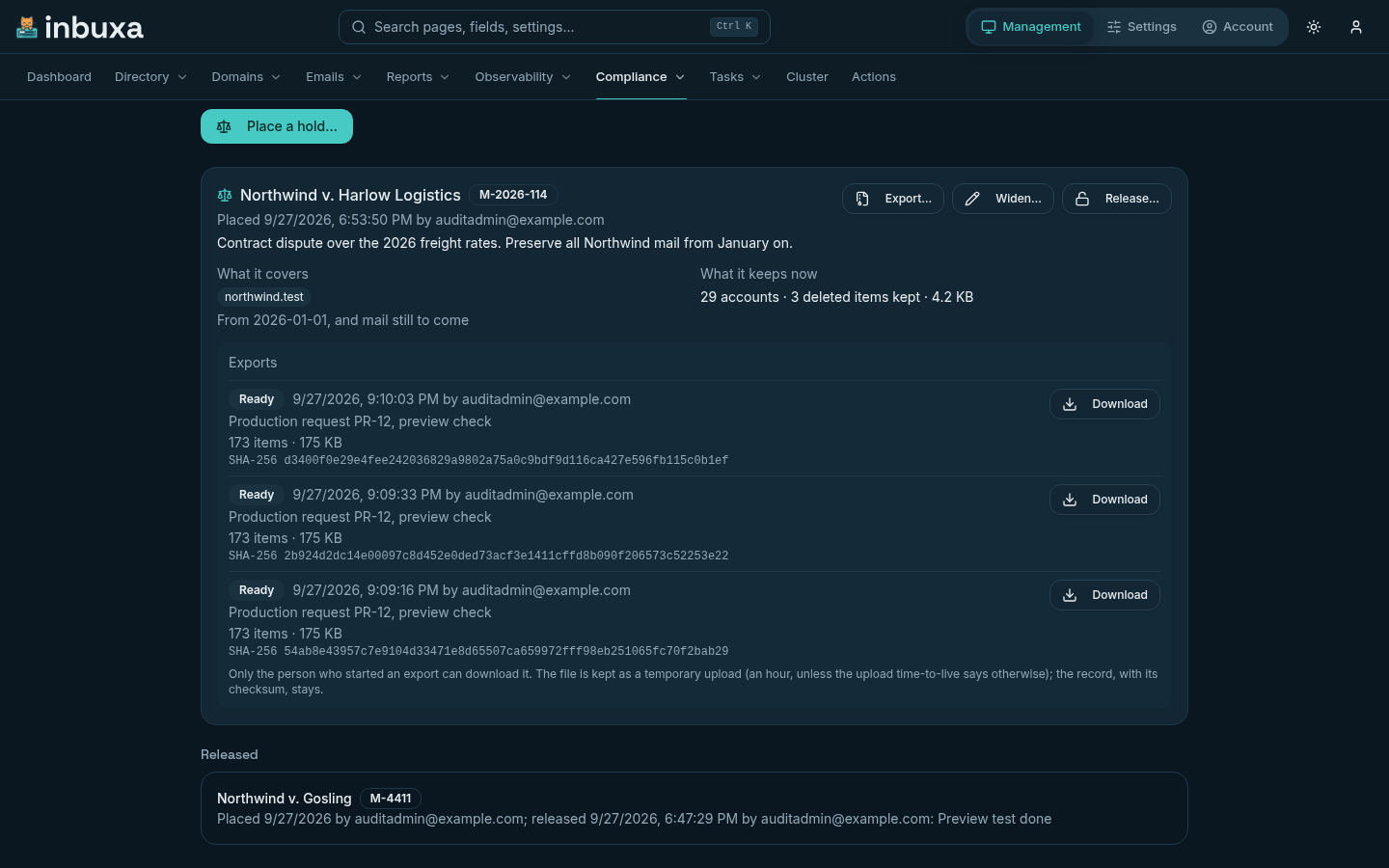Expand the Emails menu chevron
This screenshot has width=1389, height=868.
[x=357, y=77]
